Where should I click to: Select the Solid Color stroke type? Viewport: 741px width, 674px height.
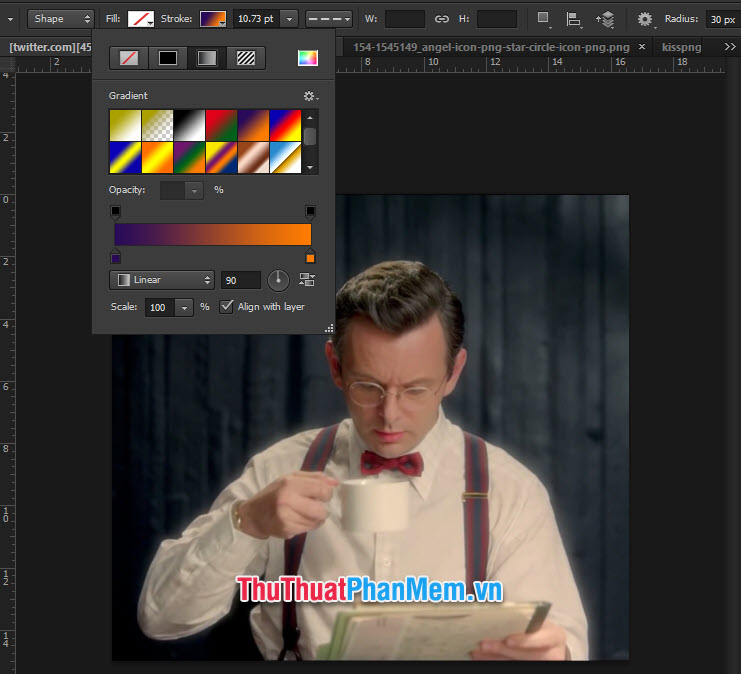(x=168, y=58)
